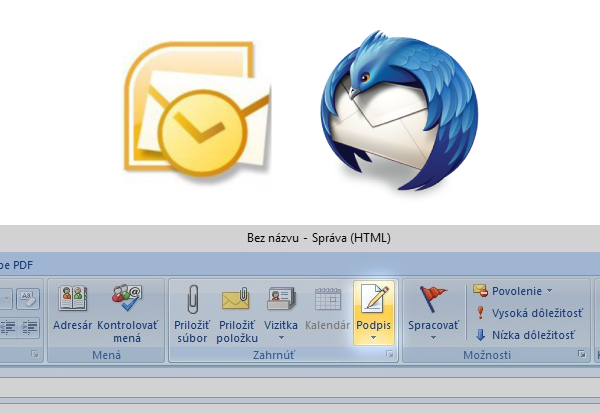
Task: Click the Thunderbird logo image
Action: click(399, 111)
